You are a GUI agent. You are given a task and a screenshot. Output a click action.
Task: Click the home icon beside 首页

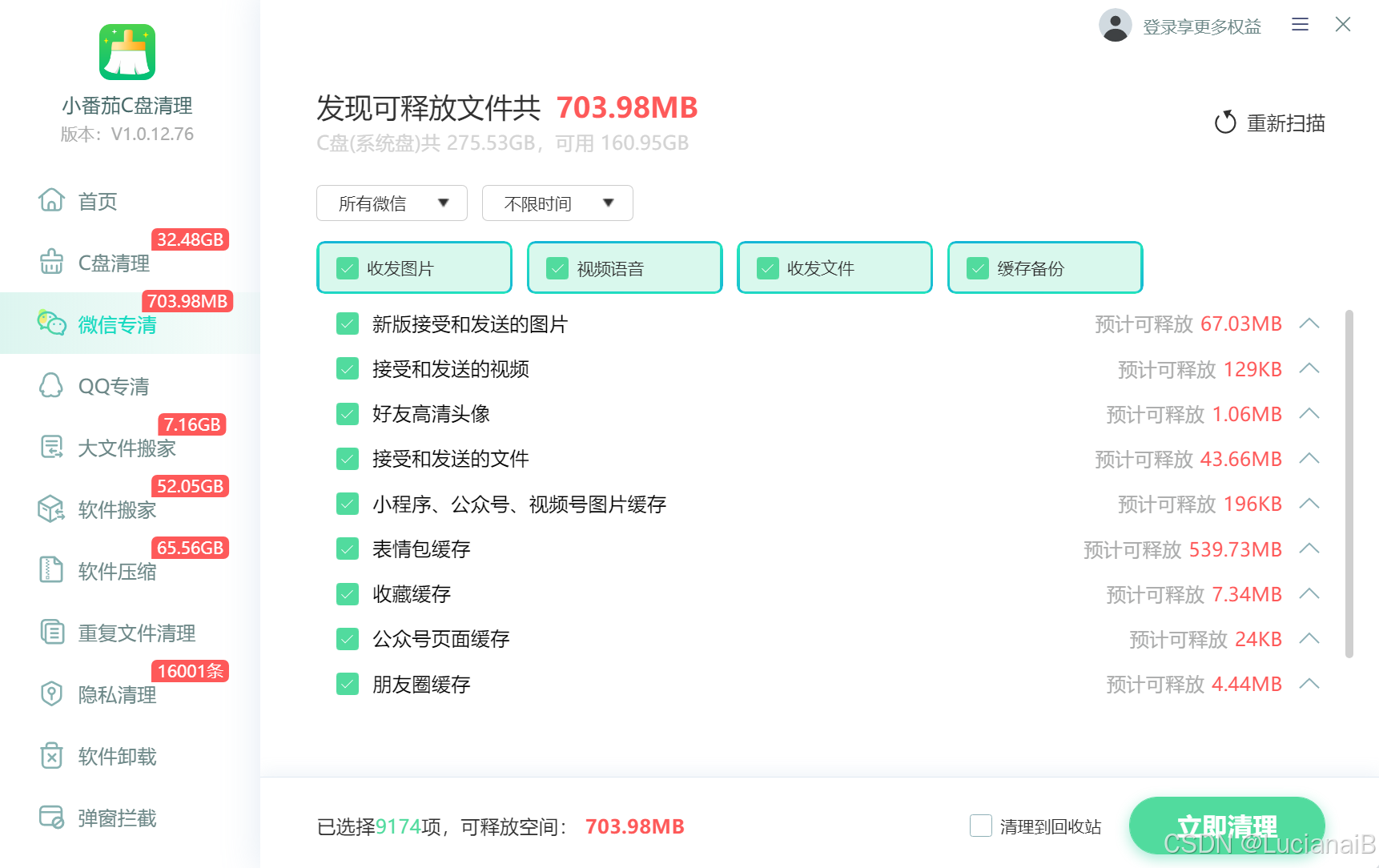pos(51,200)
